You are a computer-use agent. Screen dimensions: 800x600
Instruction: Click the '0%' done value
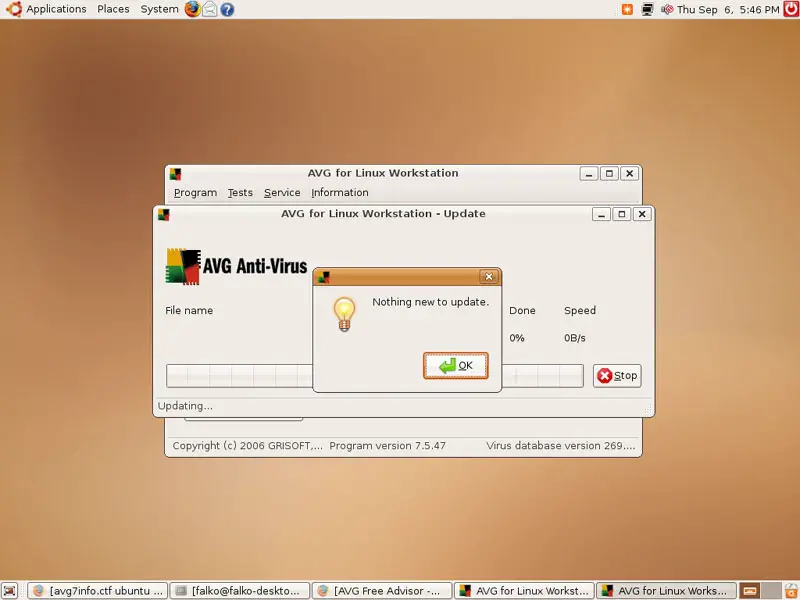click(517, 338)
